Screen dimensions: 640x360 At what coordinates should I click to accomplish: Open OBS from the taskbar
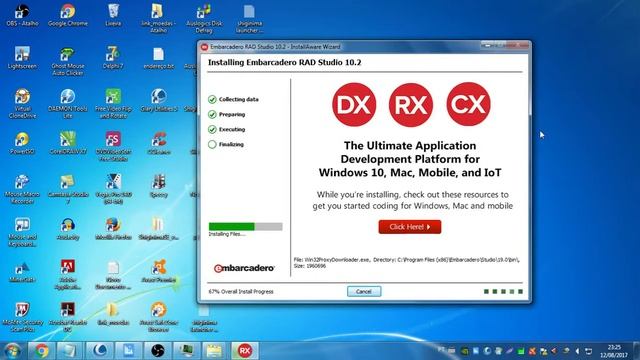158,351
